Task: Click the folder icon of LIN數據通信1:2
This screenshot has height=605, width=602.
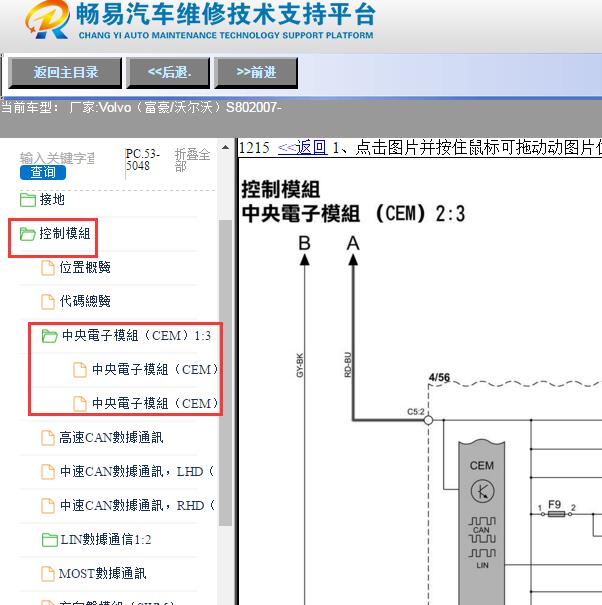Action: [50, 540]
